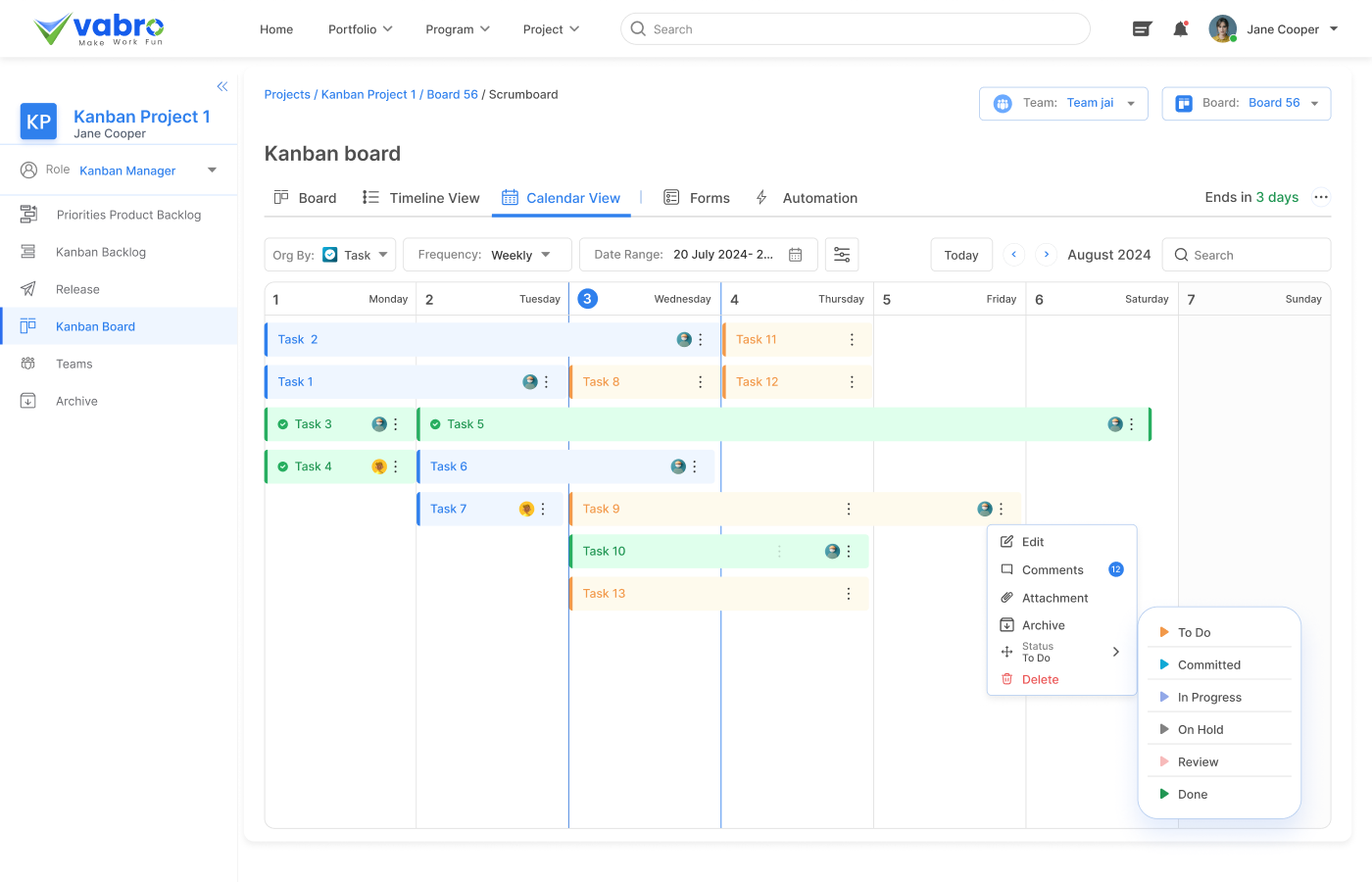1372x882 pixels.
Task: Click the Today button
Action: (961, 255)
